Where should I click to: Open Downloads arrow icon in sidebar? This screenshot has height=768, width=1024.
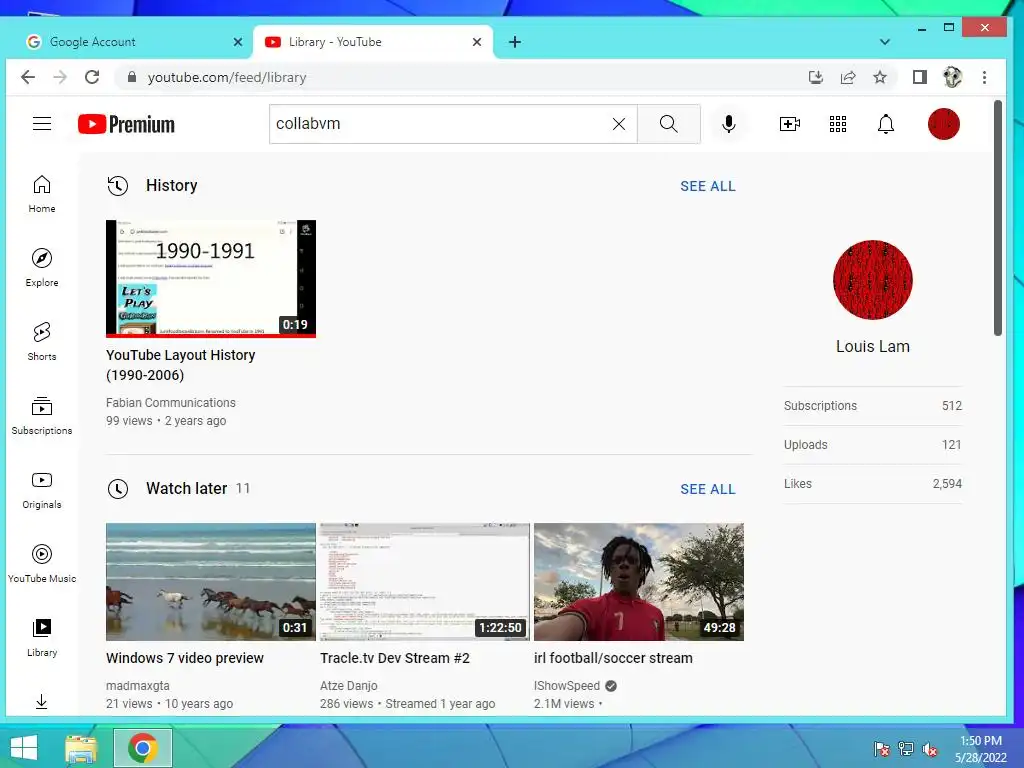point(41,702)
